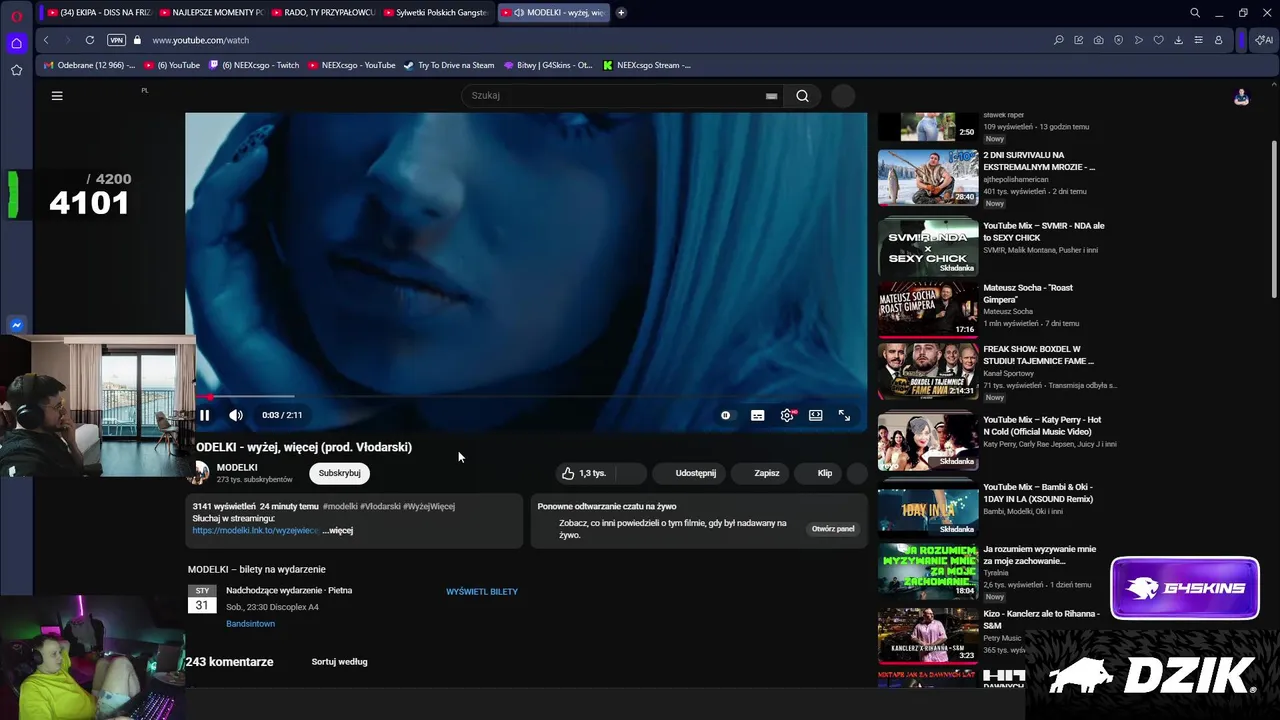The height and width of the screenshot is (720, 1280).
Task: Open 'Odebrane (12 966)' Gmail bookmark
Action: tap(89, 65)
